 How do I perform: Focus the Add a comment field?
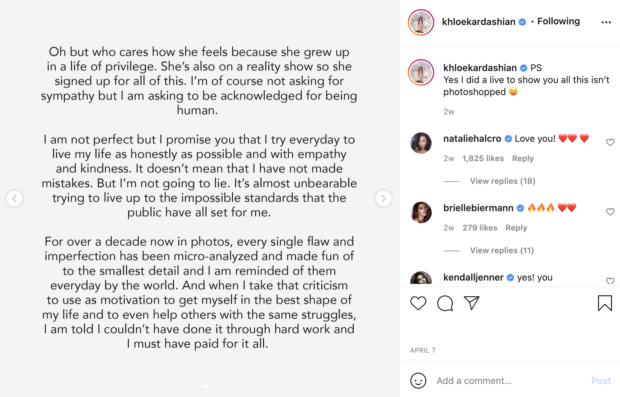click(x=510, y=381)
